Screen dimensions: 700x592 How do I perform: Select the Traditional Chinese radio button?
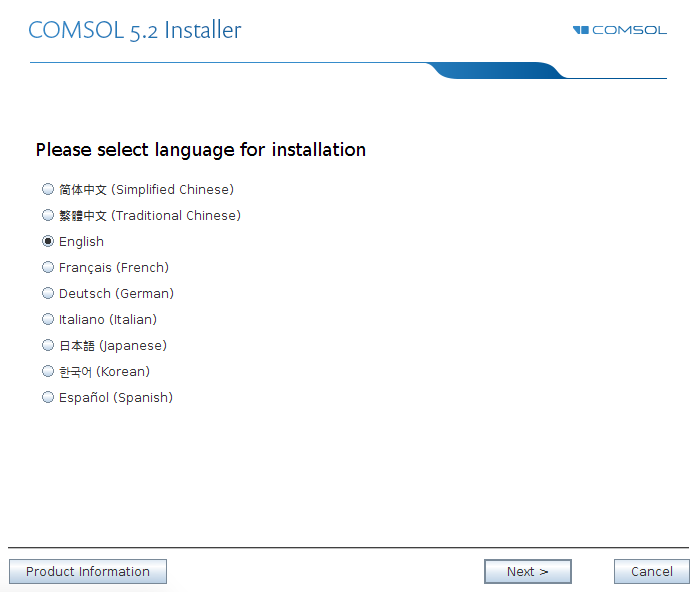tap(48, 215)
